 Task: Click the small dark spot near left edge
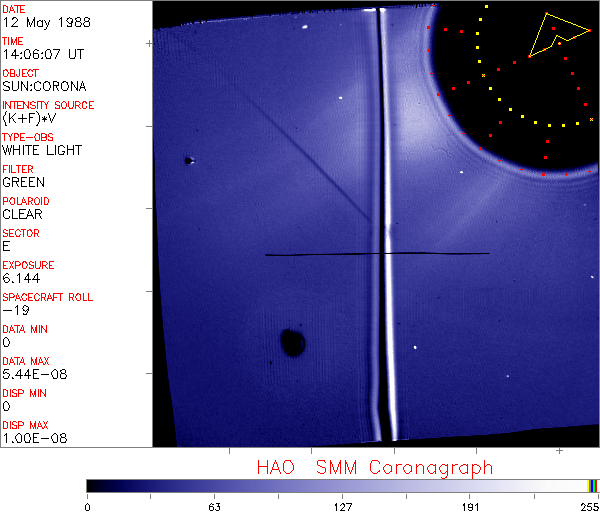click(189, 160)
